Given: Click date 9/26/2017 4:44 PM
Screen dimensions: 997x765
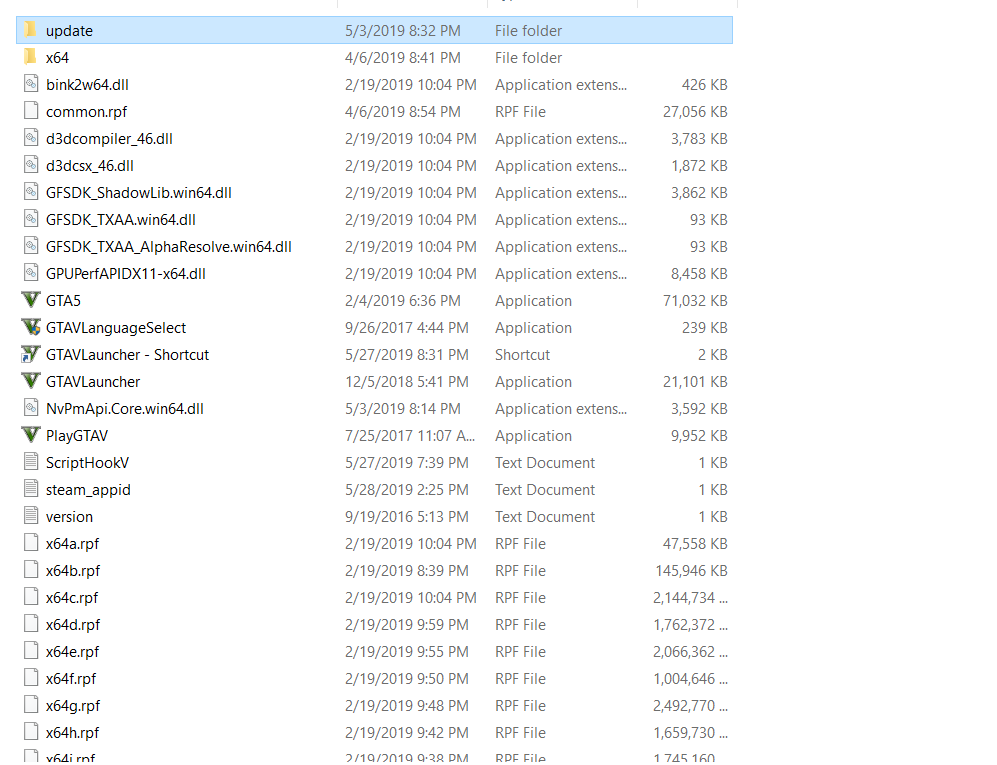Looking at the screenshot, I should (406, 328).
